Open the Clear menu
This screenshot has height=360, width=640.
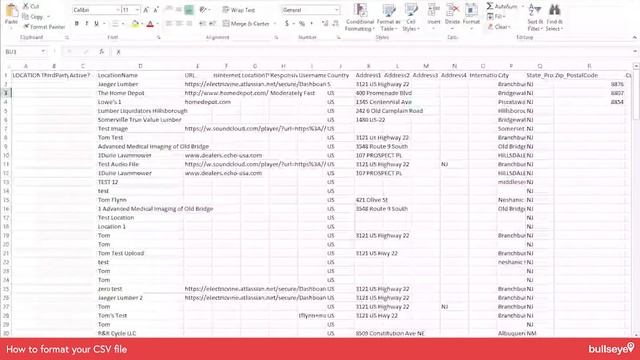click(x=498, y=27)
